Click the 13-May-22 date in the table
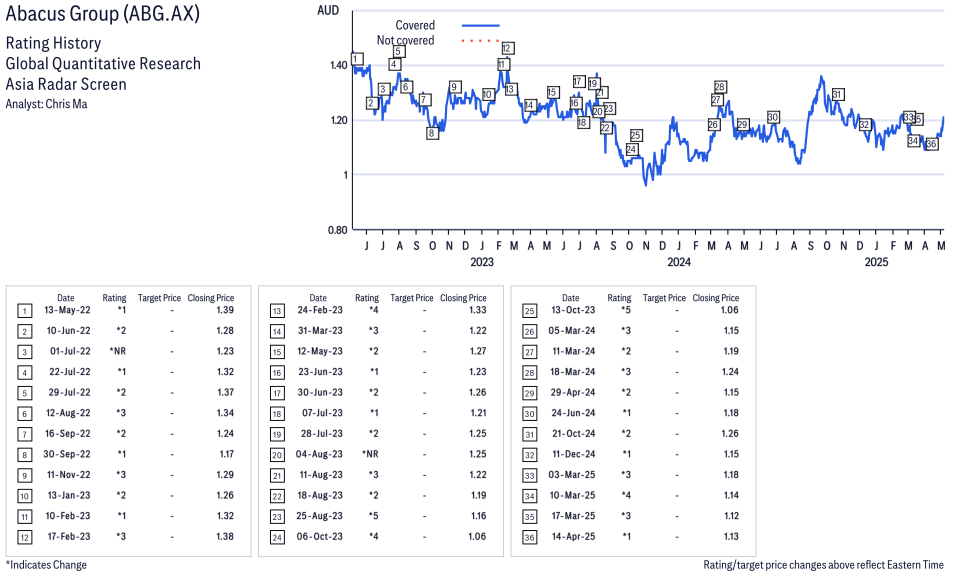 coord(67,310)
